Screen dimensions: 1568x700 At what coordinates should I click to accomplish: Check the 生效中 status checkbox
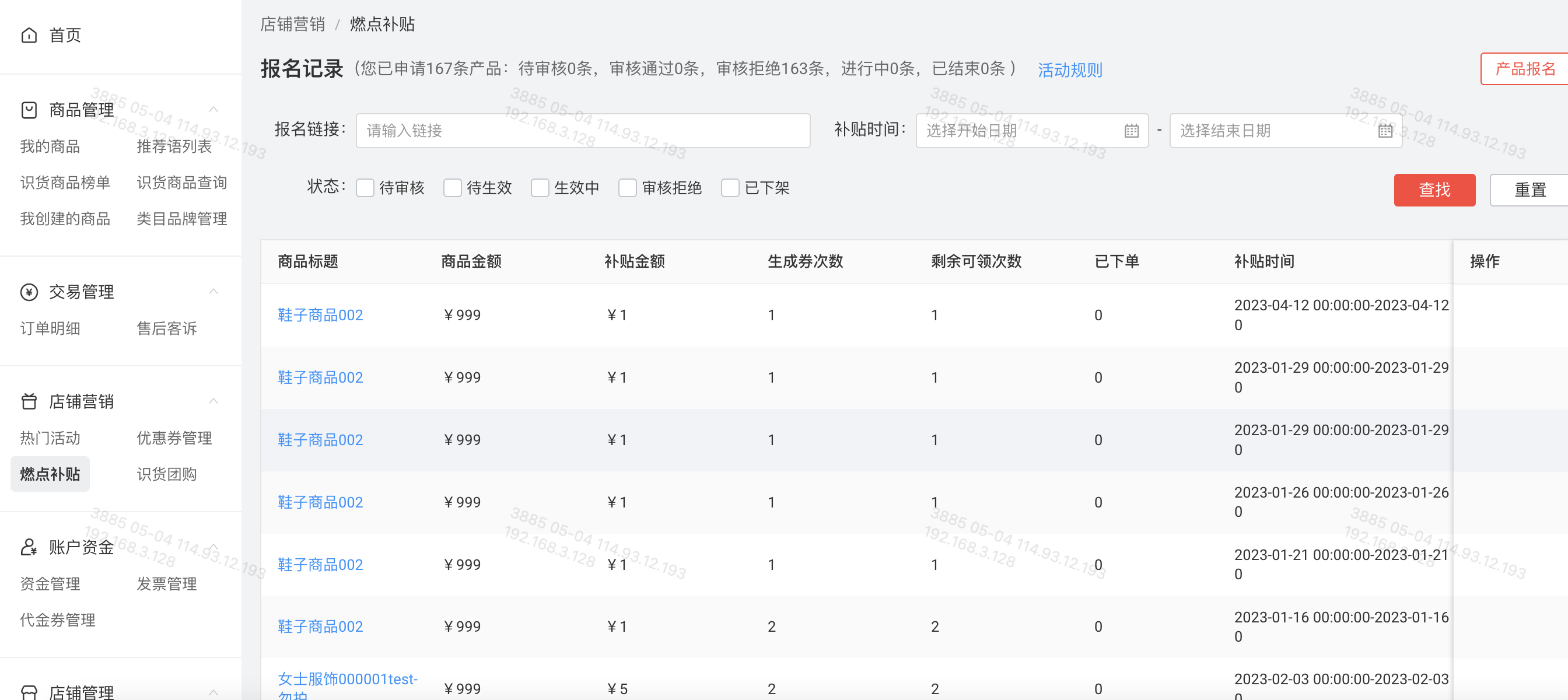[x=540, y=188]
